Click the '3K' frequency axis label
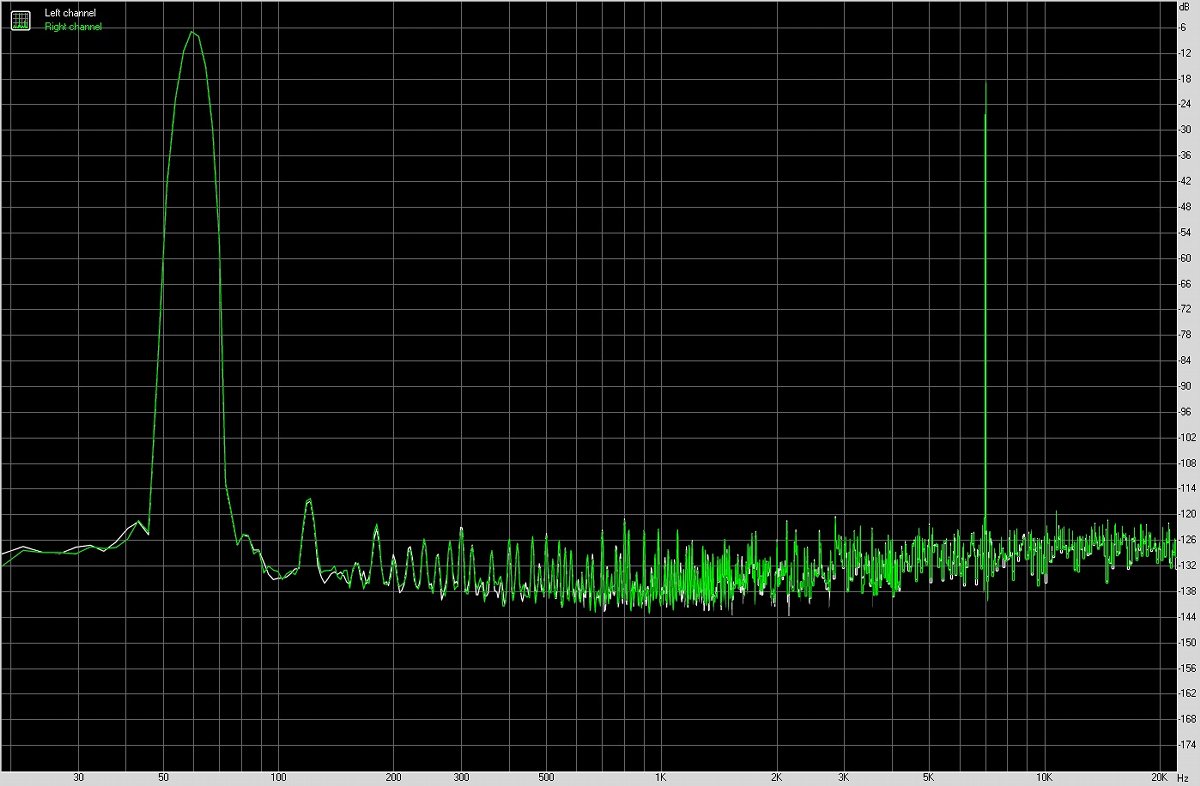Screen dimensions: 1200x786 (x=844, y=776)
